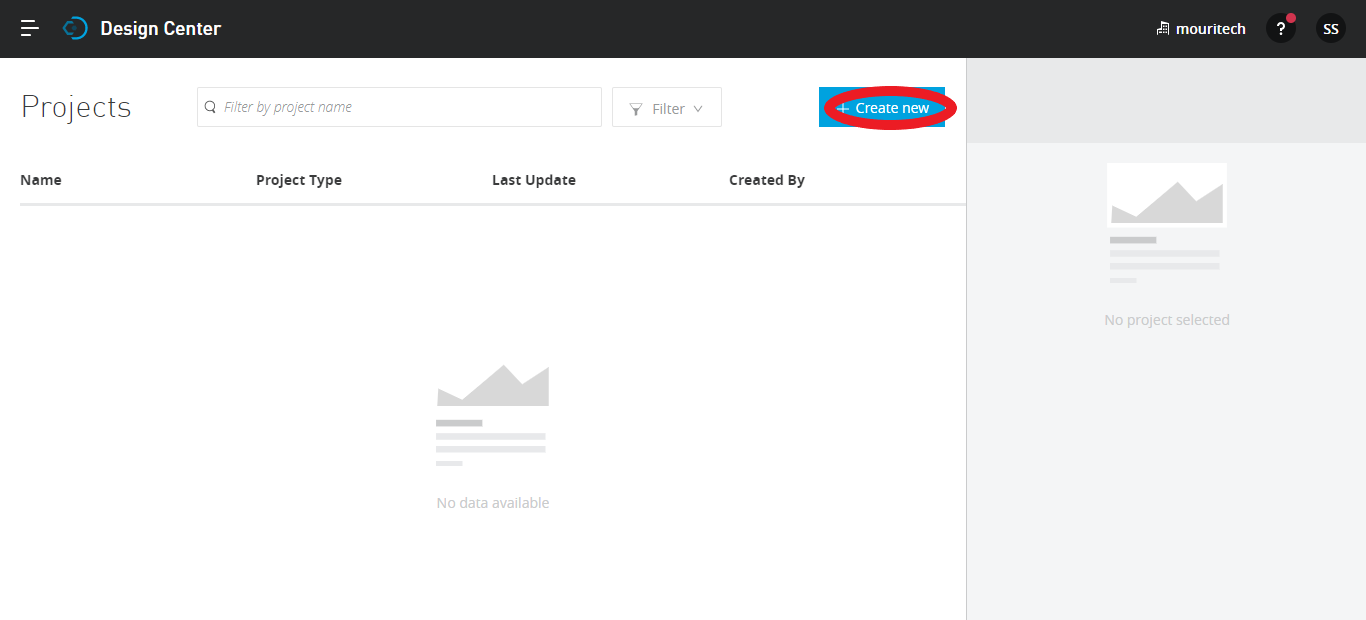The width and height of the screenshot is (1366, 620).
Task: Sort projects by Name column
Action: point(41,180)
